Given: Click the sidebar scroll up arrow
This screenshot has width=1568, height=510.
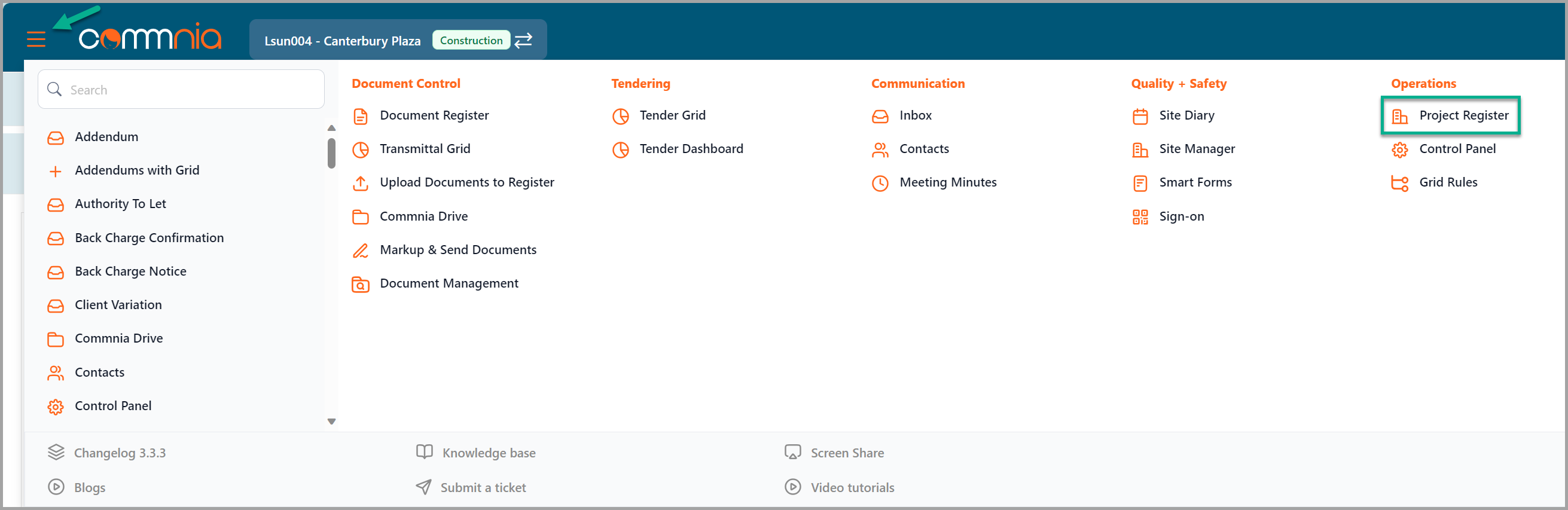Looking at the screenshot, I should click(x=332, y=128).
